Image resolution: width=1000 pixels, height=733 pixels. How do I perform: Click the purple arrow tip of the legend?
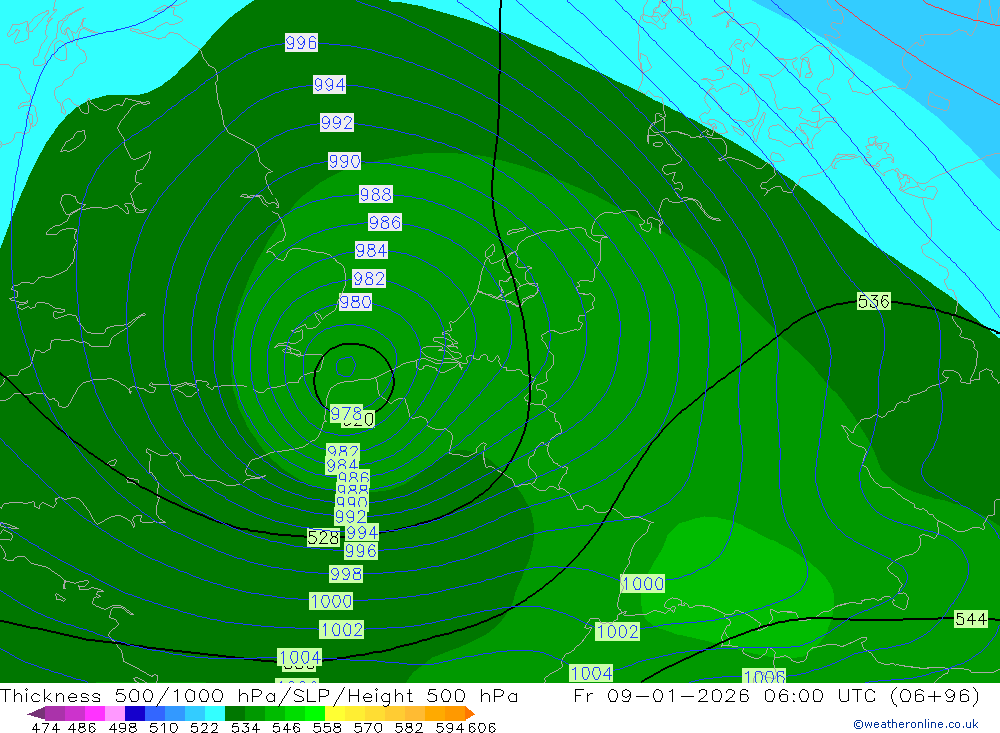(36, 713)
